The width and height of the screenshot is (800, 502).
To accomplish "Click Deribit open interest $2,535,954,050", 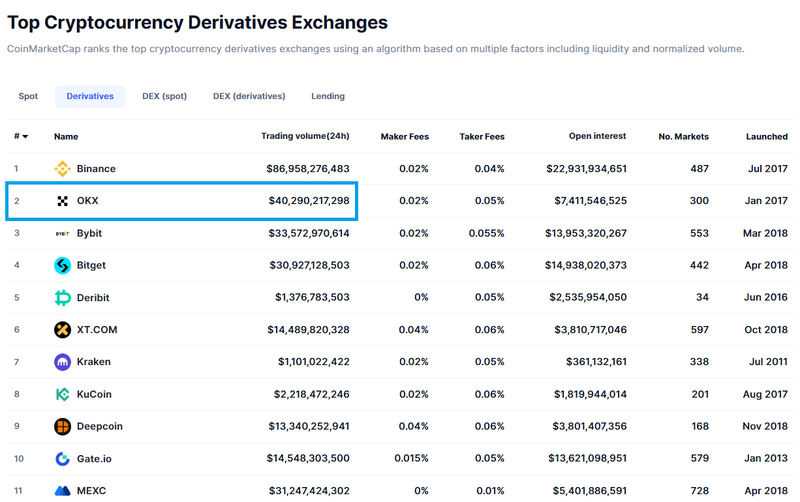I will [x=588, y=297].
